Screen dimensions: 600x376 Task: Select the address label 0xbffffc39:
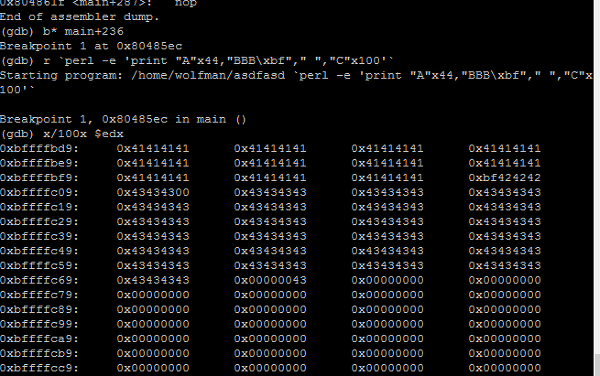point(39,237)
